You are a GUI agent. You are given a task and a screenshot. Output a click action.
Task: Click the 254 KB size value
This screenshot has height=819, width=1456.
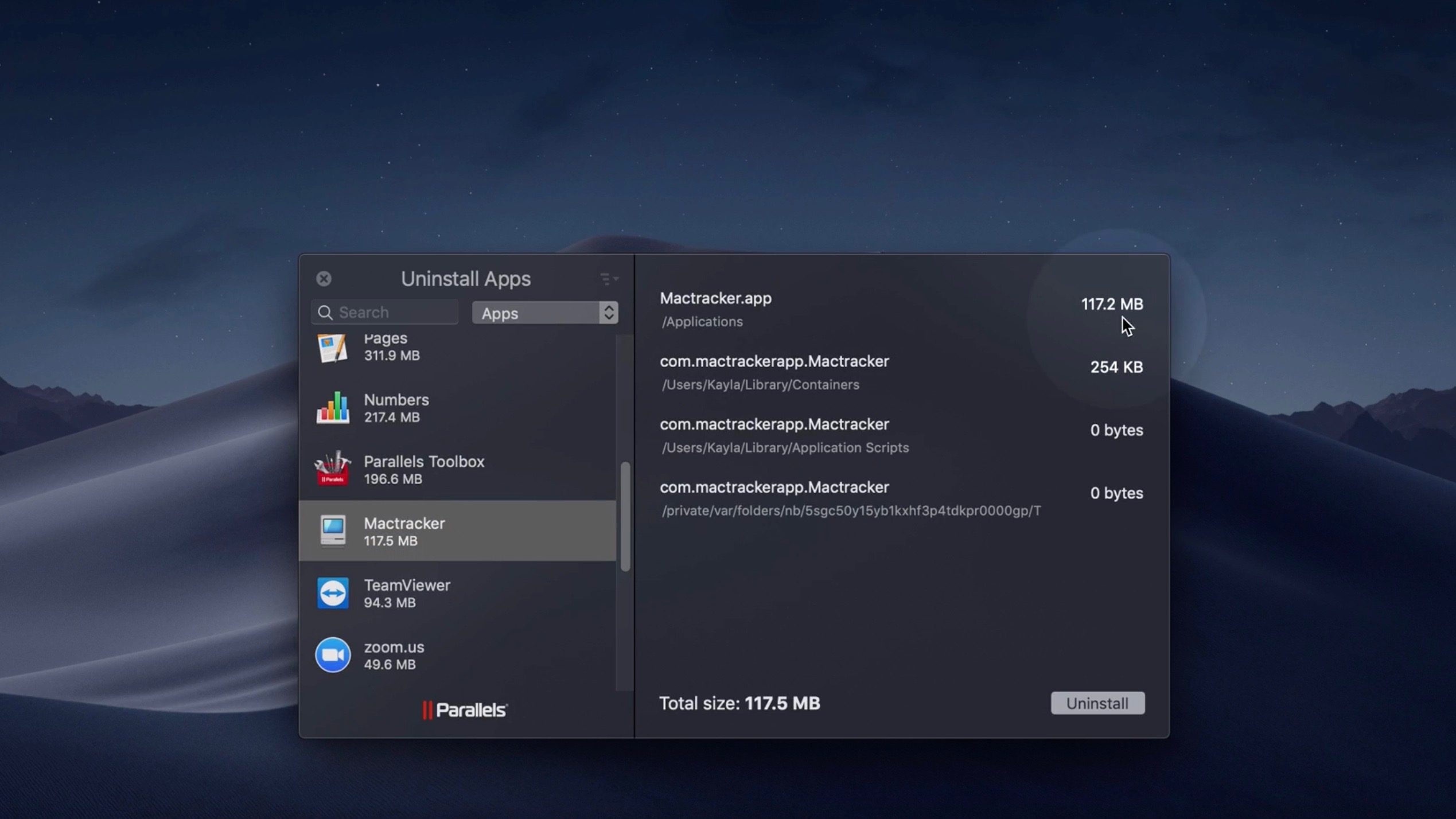point(1116,367)
